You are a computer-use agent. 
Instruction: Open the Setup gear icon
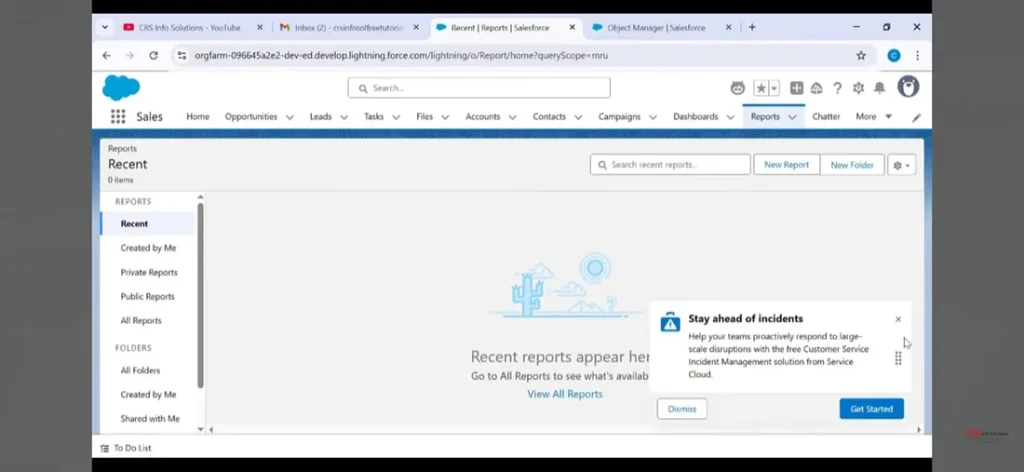click(858, 88)
